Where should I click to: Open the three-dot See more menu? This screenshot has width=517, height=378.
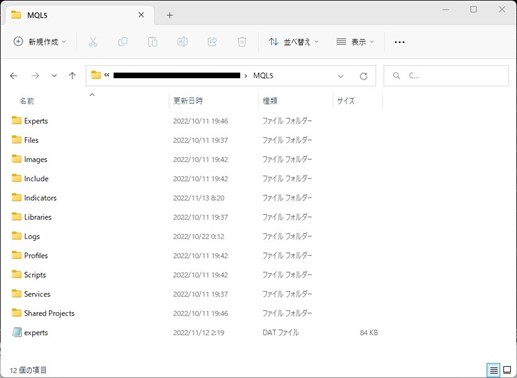tap(399, 42)
